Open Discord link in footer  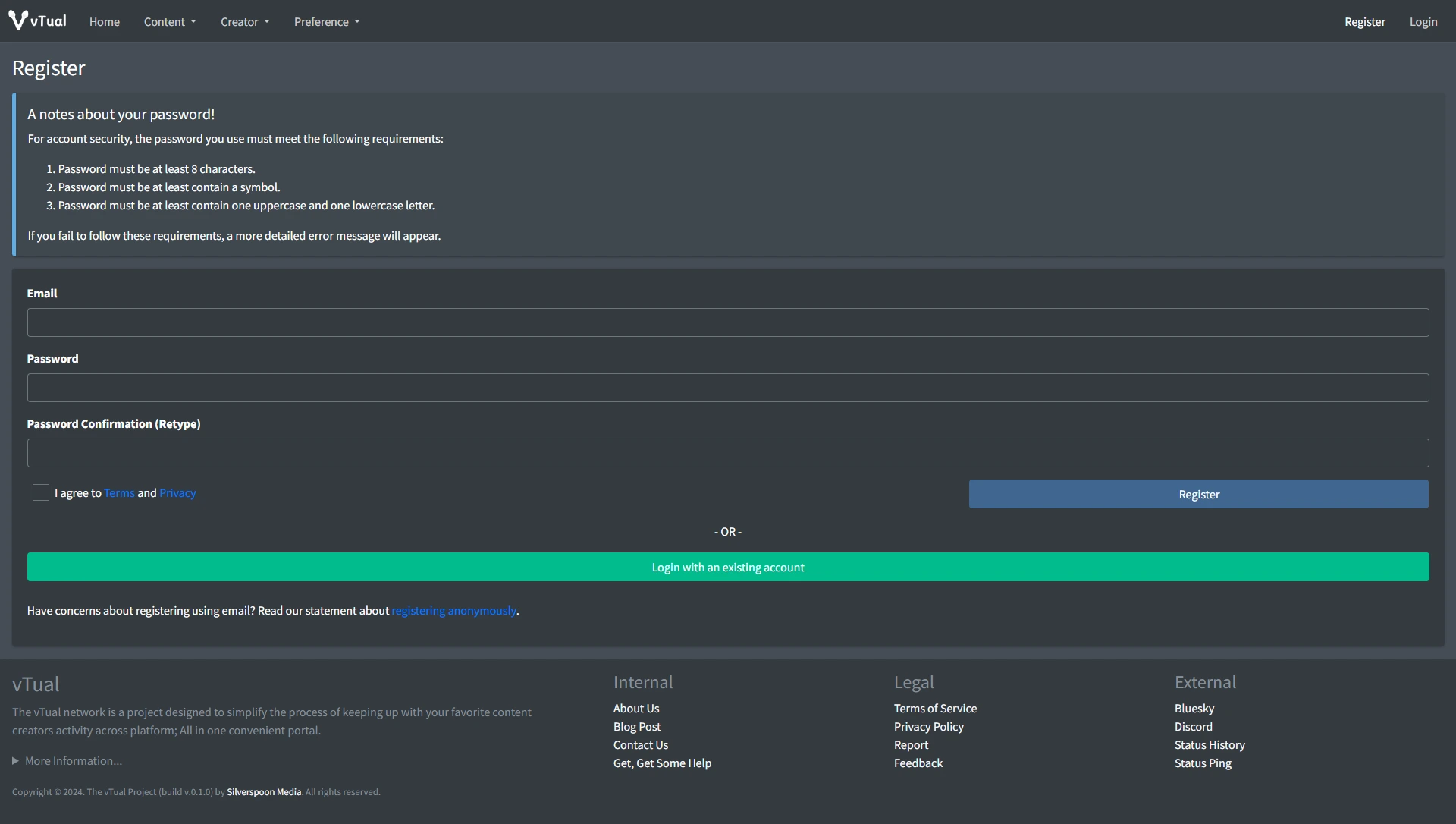[1193, 727]
